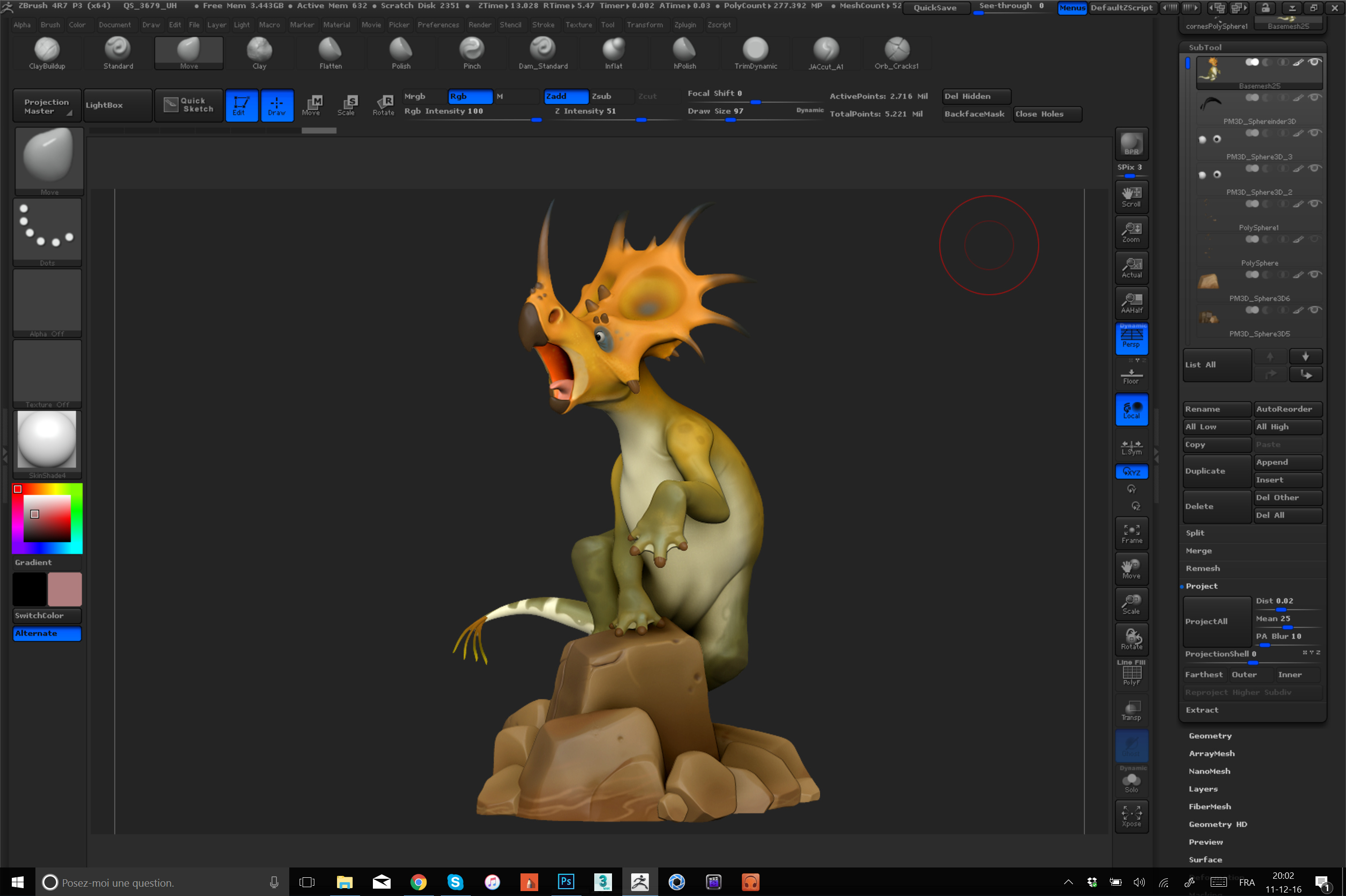The width and height of the screenshot is (1346, 896).
Task: Activate the Move transform mode in the top toolbar
Action: pos(312,105)
